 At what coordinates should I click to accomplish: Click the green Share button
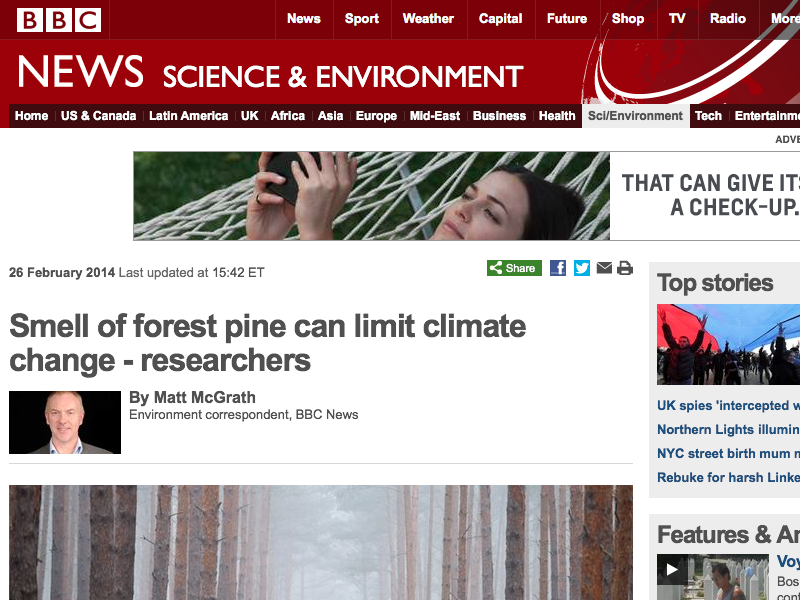(514, 268)
